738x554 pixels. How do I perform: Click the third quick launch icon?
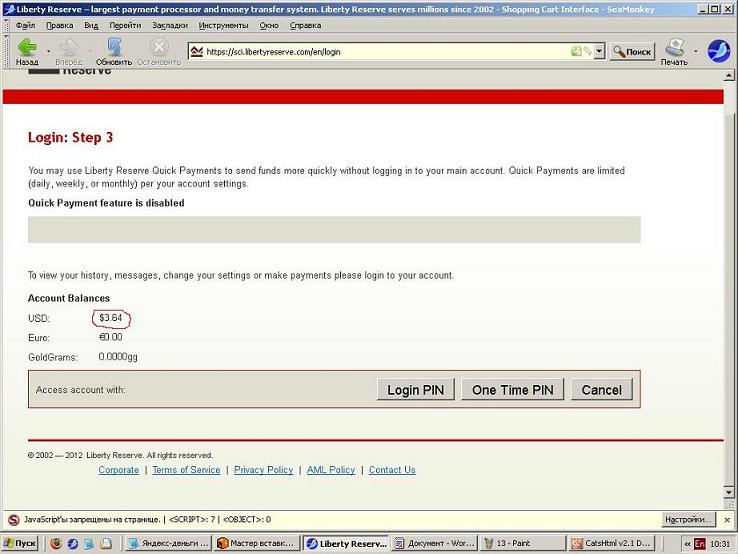coord(89,543)
